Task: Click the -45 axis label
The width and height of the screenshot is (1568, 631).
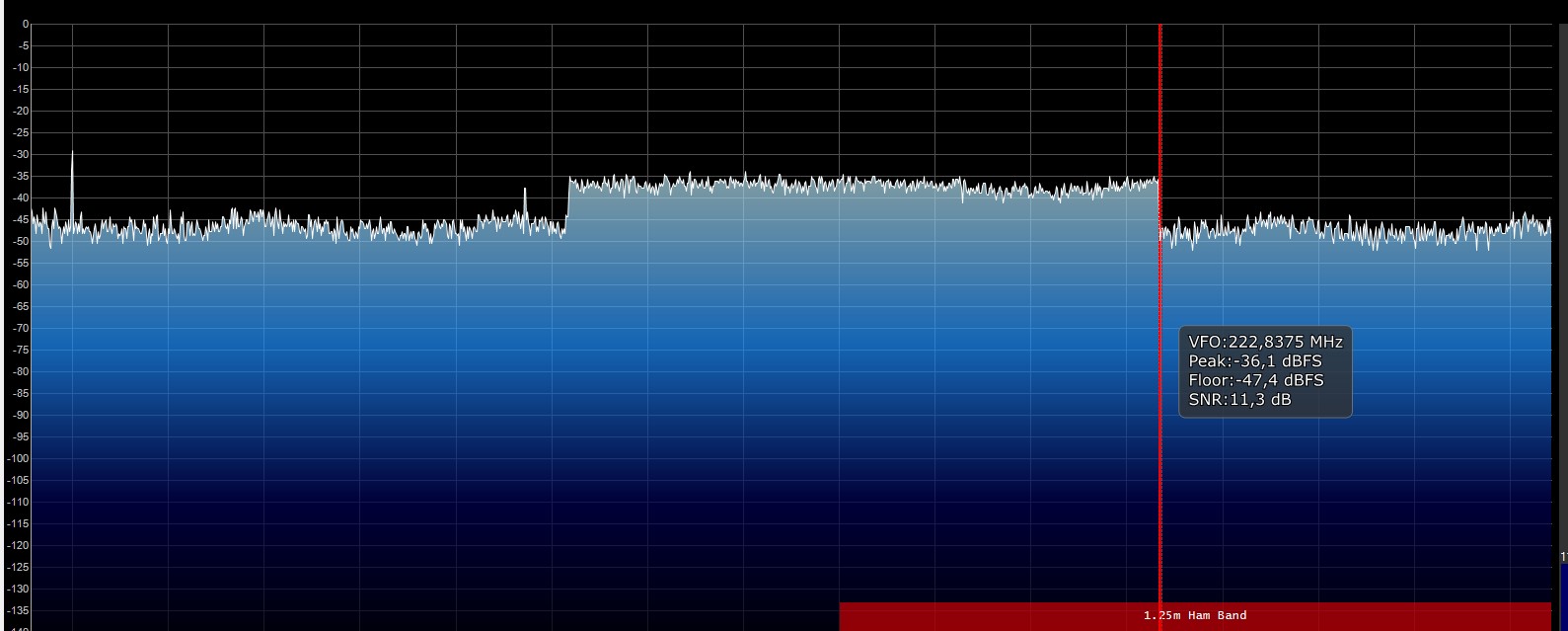Action: tap(21, 220)
